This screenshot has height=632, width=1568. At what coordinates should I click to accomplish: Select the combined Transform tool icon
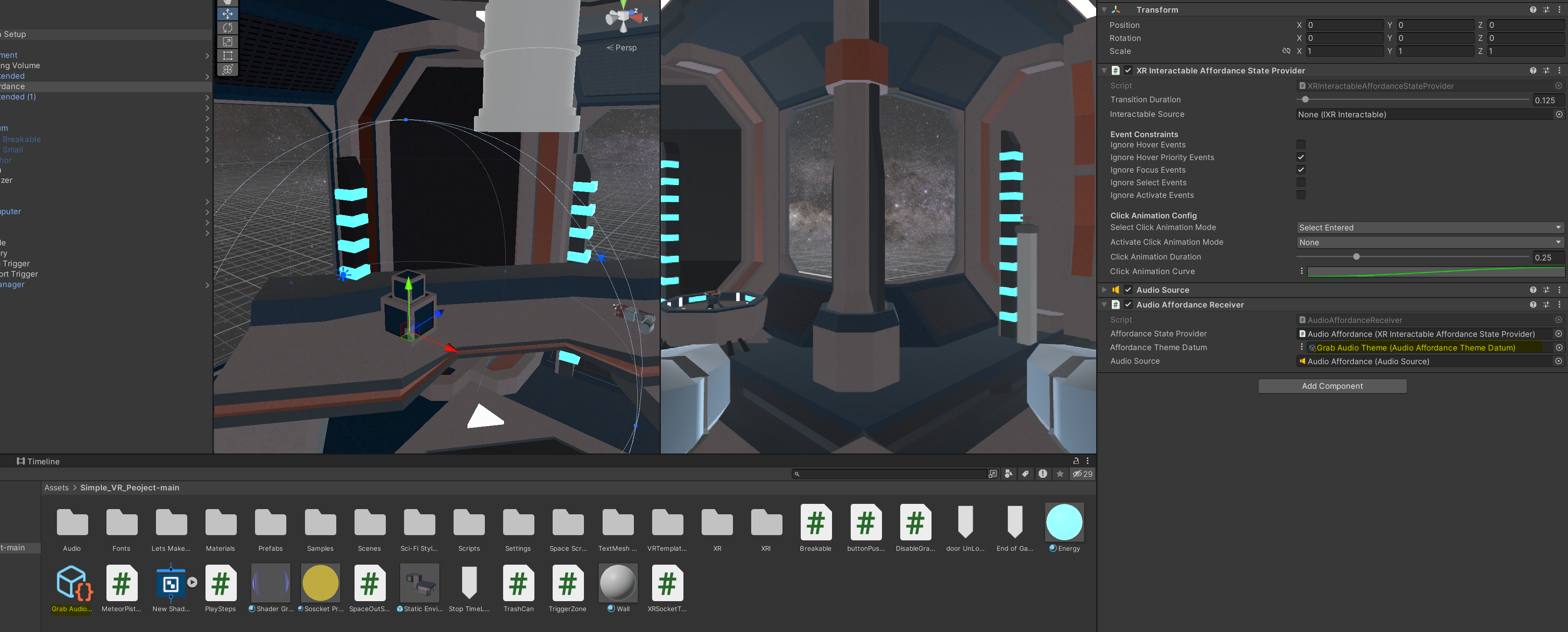pos(228,69)
